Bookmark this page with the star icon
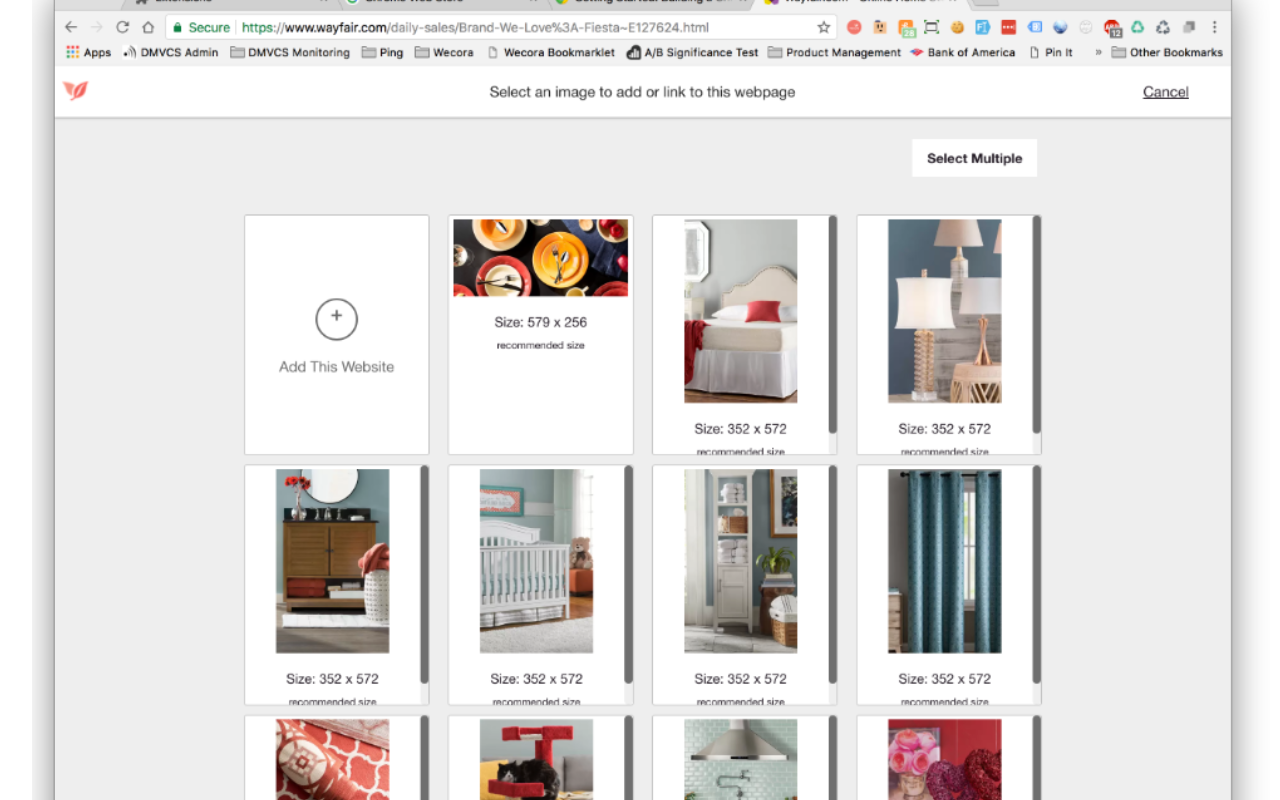 [823, 27]
